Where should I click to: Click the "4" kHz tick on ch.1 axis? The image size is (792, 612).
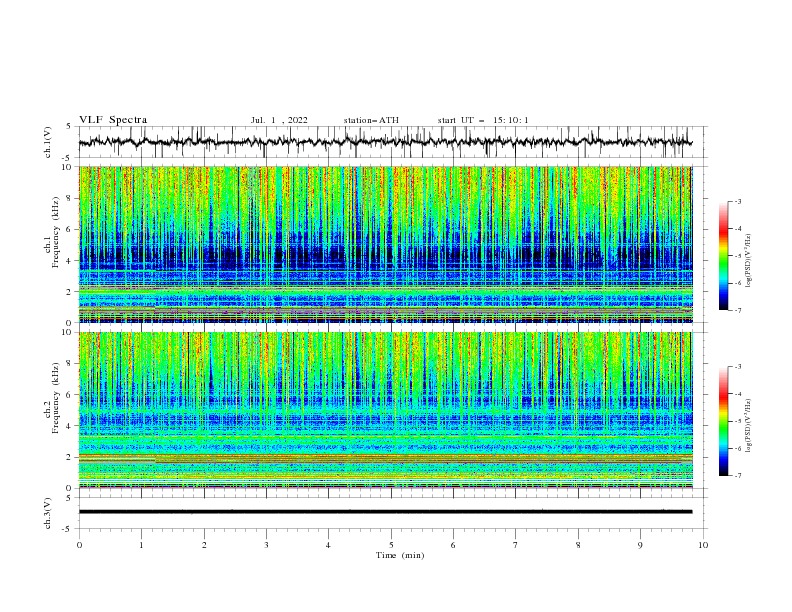click(70, 261)
